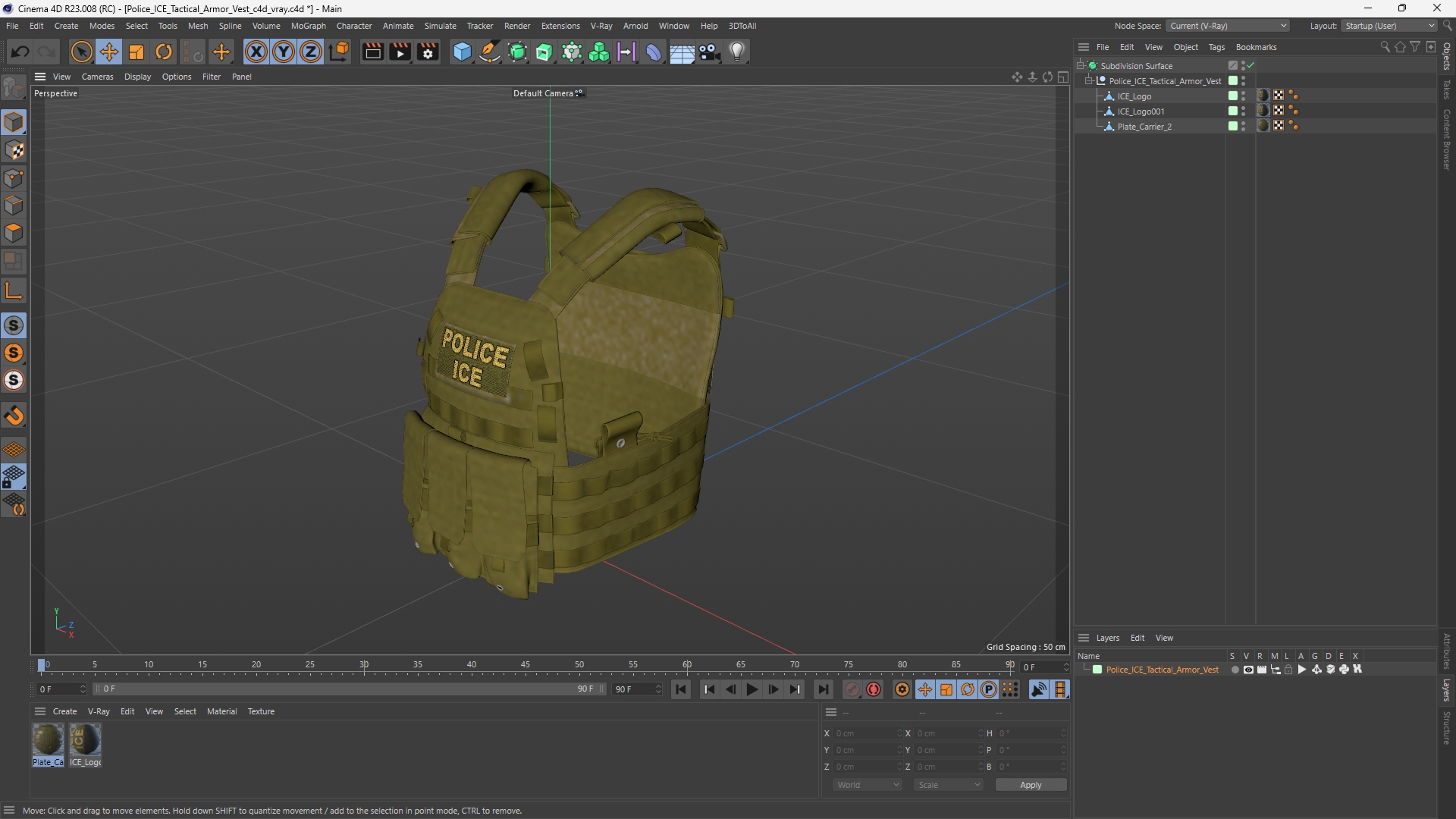Switch to Texture mode icon
This screenshot has width=1456, height=819.
pos(14,150)
